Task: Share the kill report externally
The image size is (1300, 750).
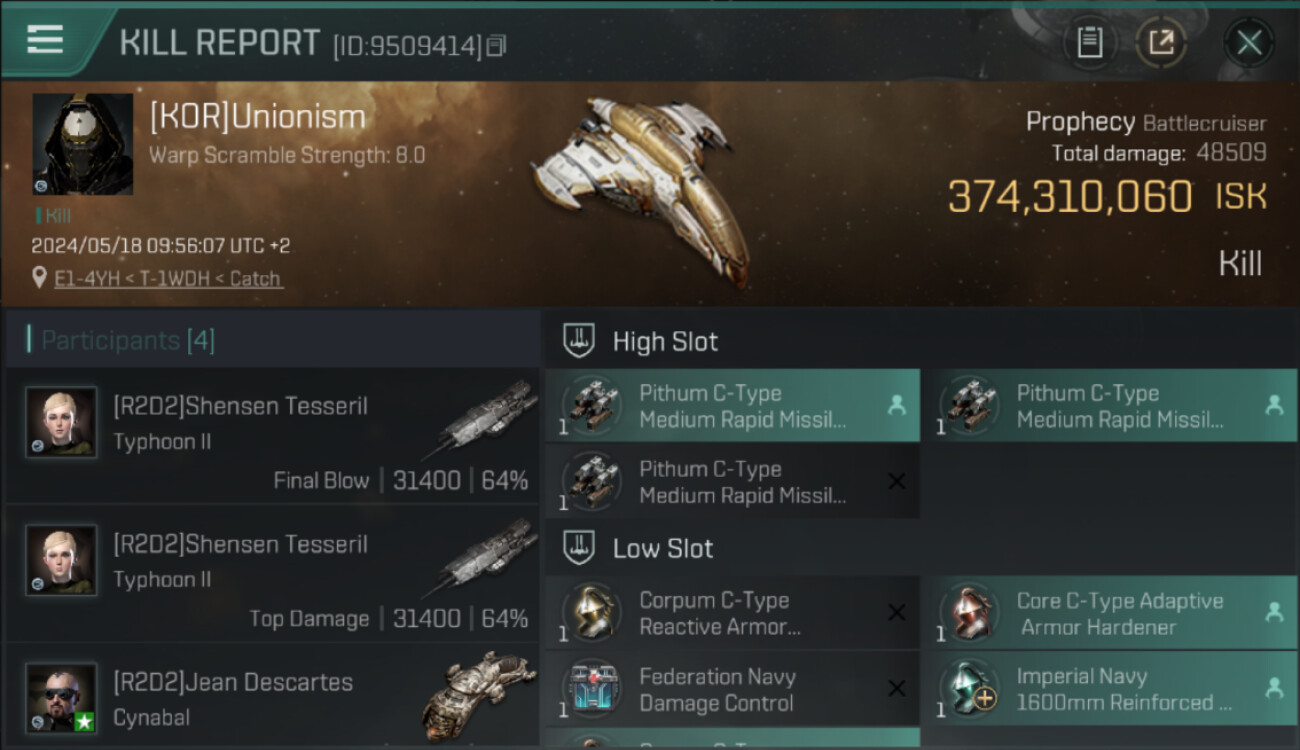Action: (1161, 43)
